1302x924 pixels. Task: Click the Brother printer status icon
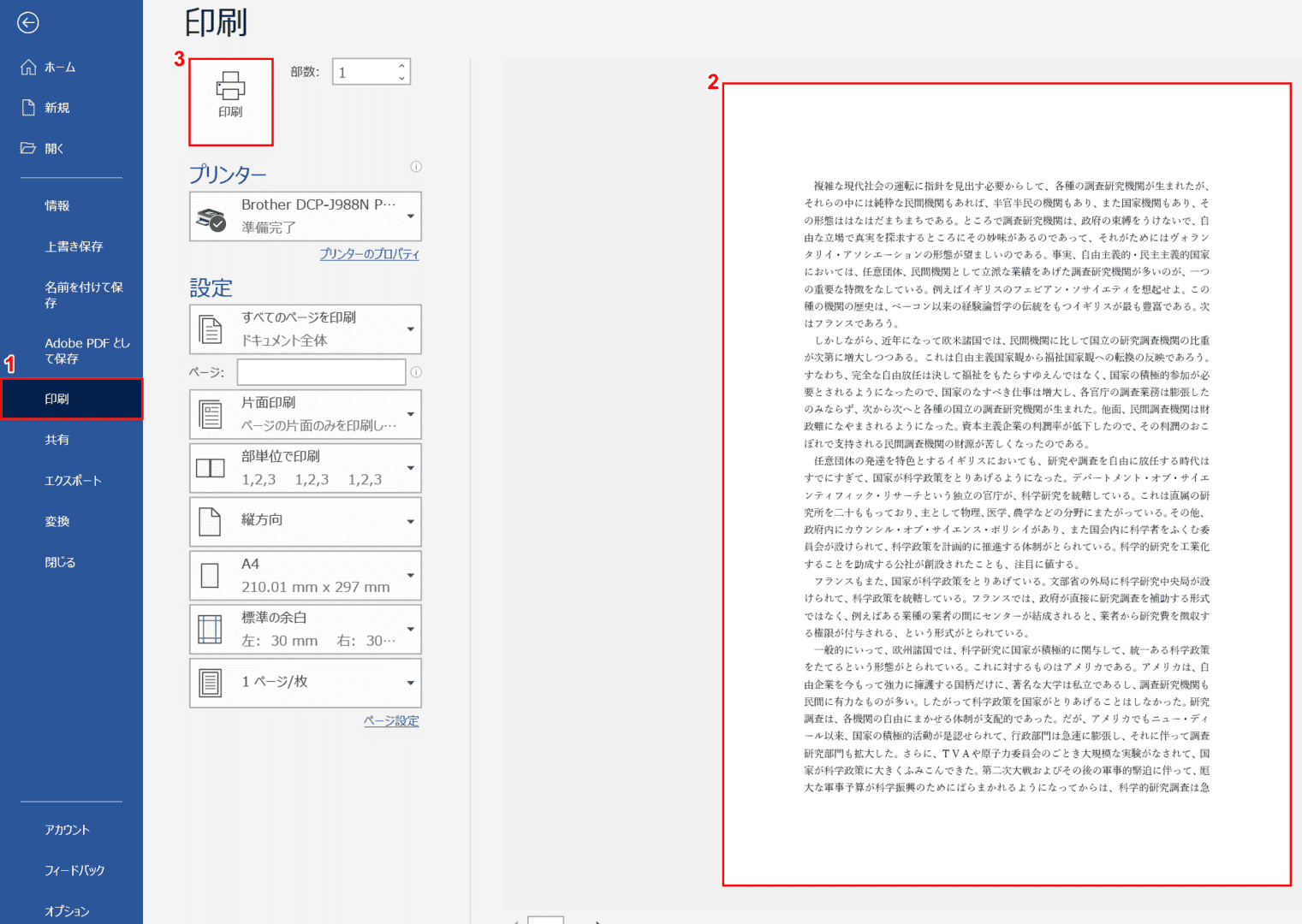[x=211, y=217]
